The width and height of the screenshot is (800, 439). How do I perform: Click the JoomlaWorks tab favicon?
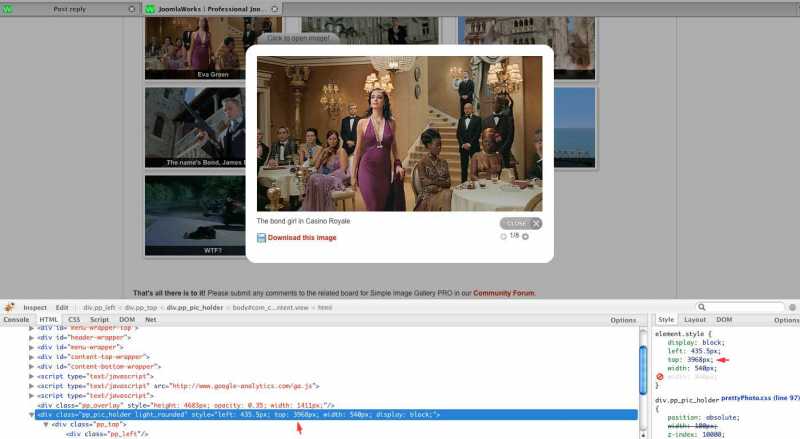click(150, 9)
